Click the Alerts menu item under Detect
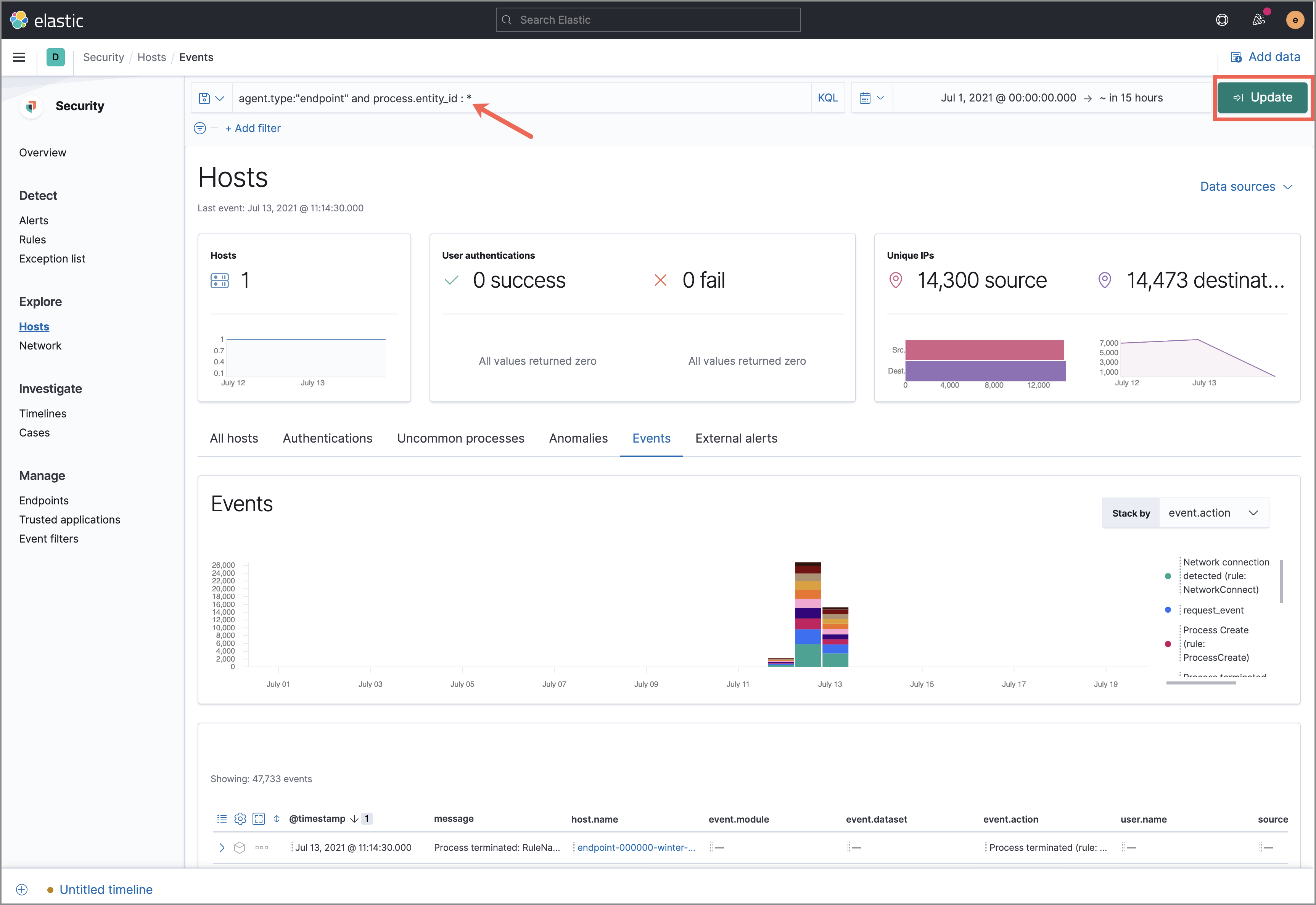1316x905 pixels. (x=34, y=221)
